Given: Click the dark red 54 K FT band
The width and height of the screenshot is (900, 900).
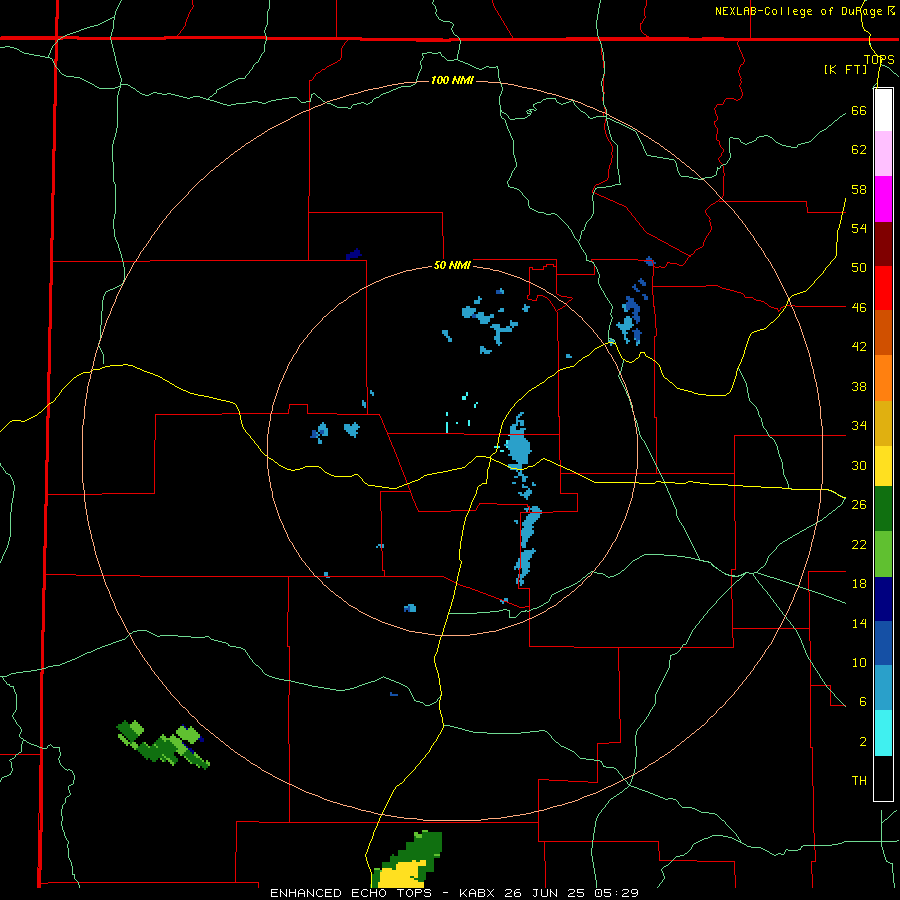Looking at the screenshot, I should coord(883,244).
